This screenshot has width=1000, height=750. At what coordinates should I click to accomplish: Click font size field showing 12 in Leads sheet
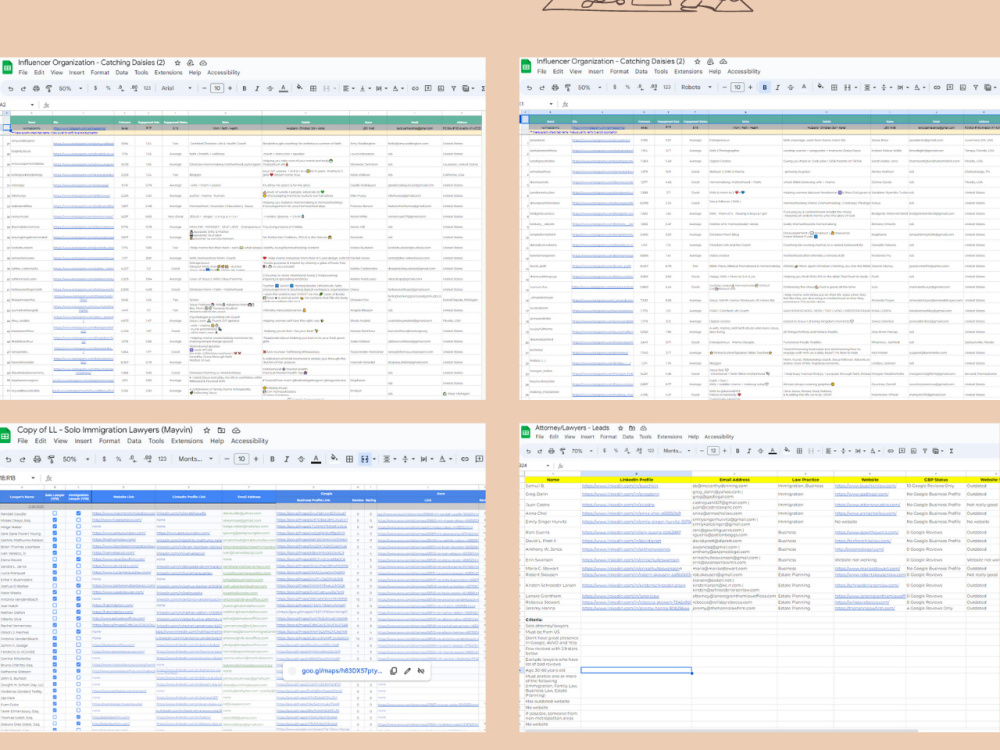[x=713, y=451]
